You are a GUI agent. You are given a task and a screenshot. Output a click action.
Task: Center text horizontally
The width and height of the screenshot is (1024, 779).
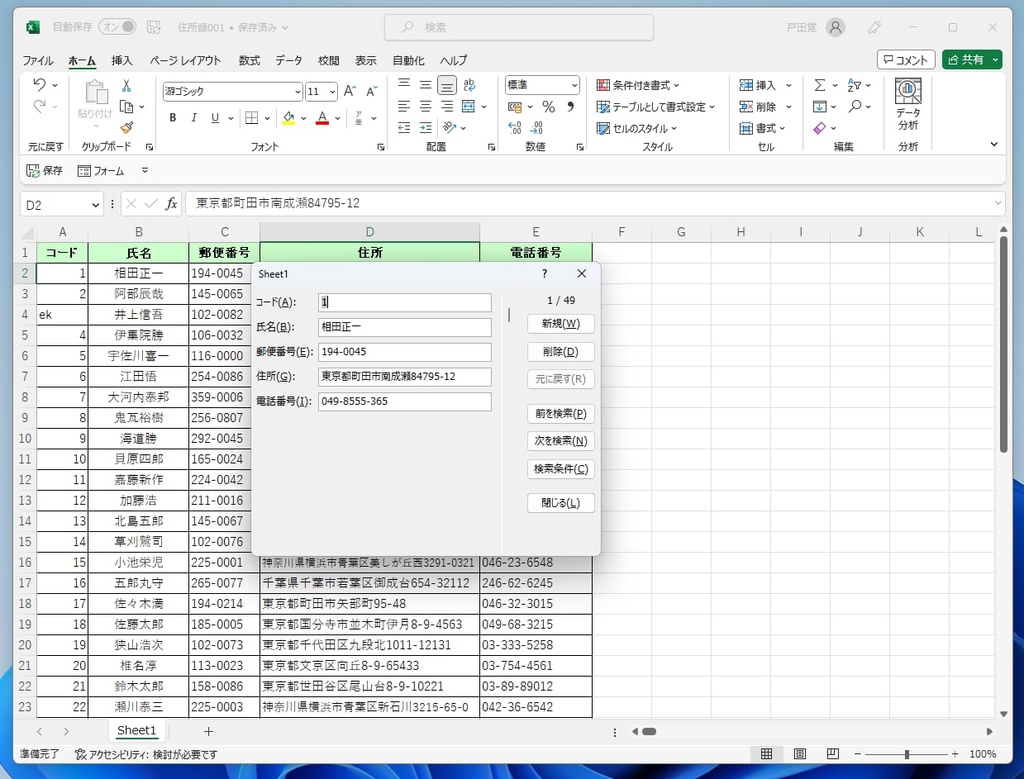click(x=426, y=106)
